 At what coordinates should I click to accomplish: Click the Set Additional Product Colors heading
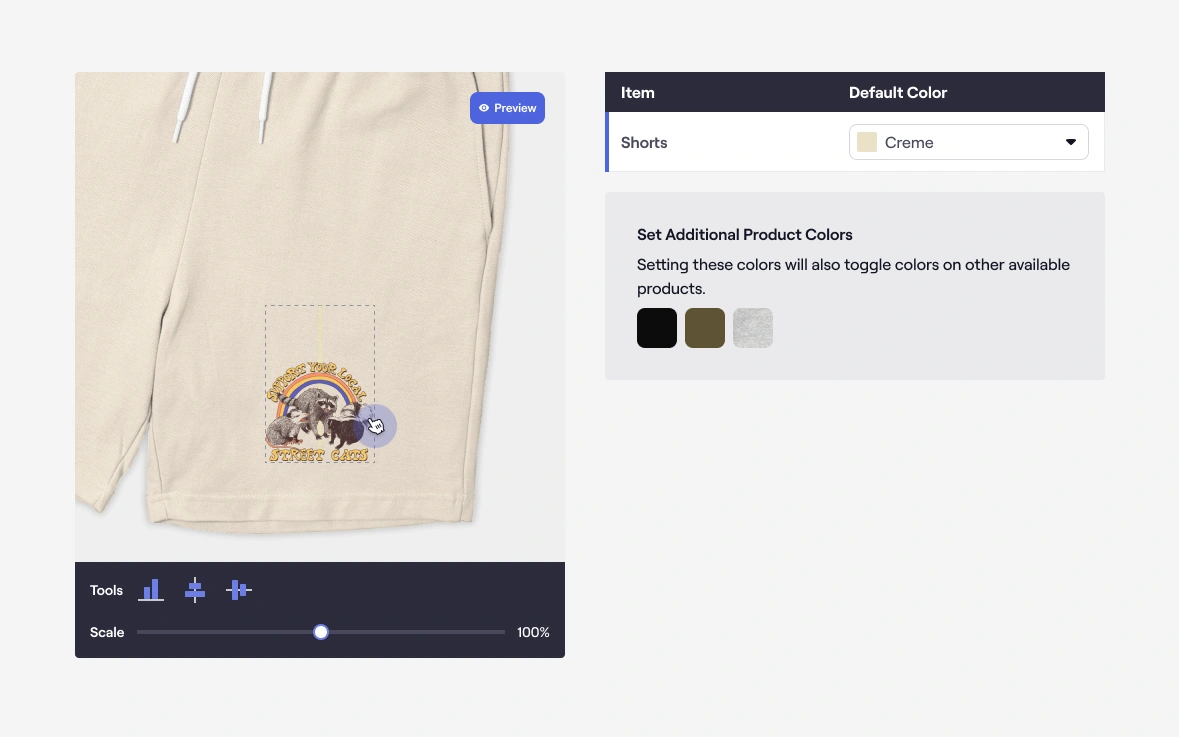744,235
